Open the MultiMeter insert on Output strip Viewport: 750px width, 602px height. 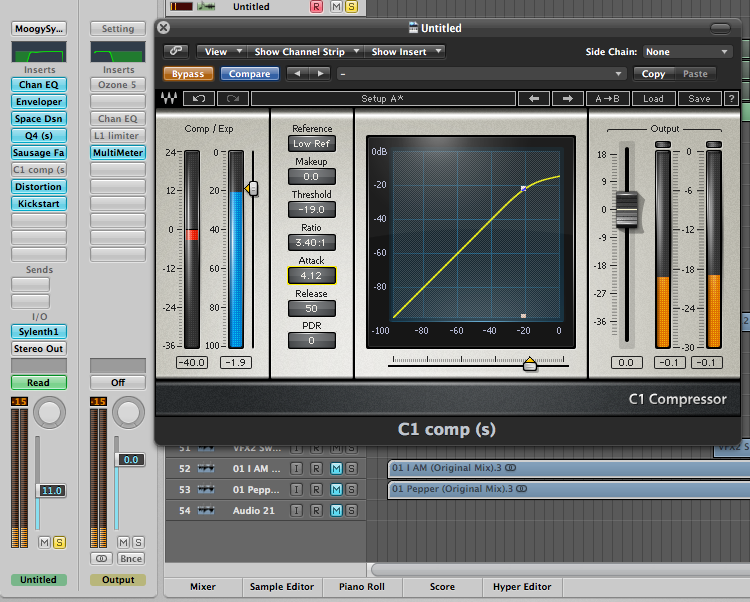(118, 153)
